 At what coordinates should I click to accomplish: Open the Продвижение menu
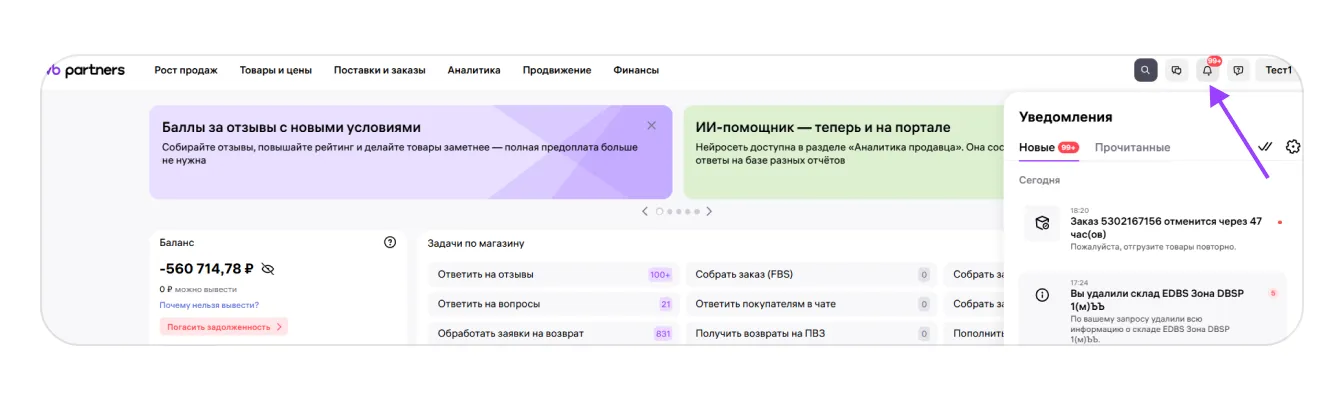[x=557, y=70]
